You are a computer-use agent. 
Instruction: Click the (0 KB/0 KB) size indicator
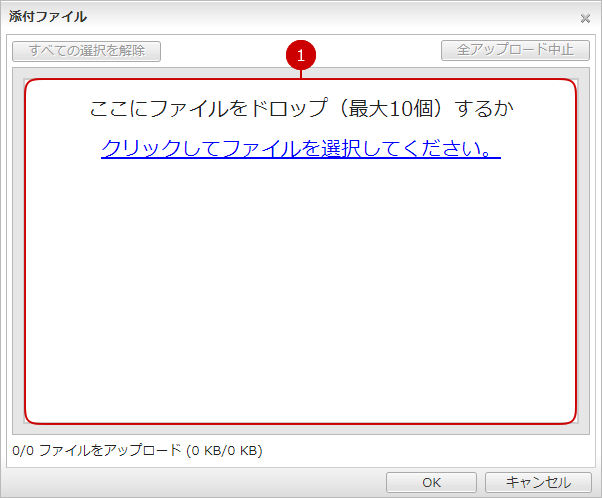pos(224,451)
